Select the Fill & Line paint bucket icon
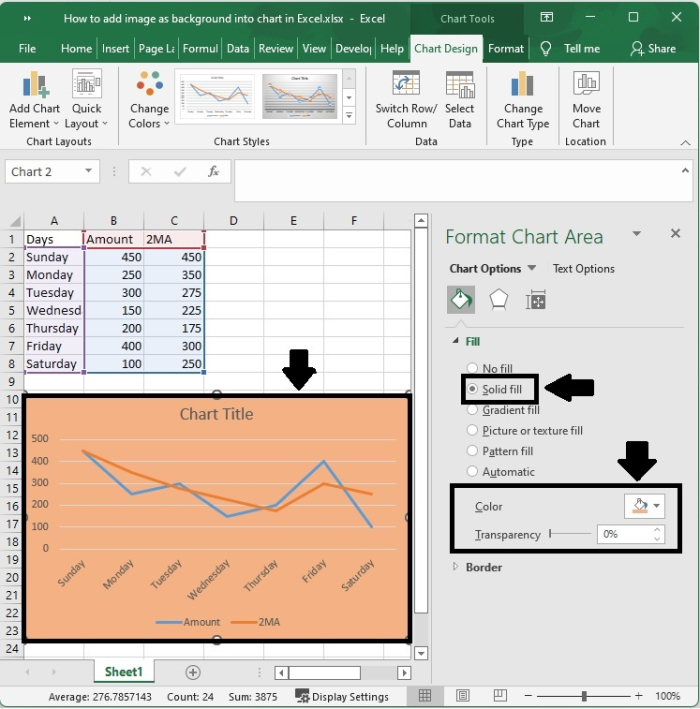This screenshot has width=700, height=709. pyautogui.click(x=461, y=300)
